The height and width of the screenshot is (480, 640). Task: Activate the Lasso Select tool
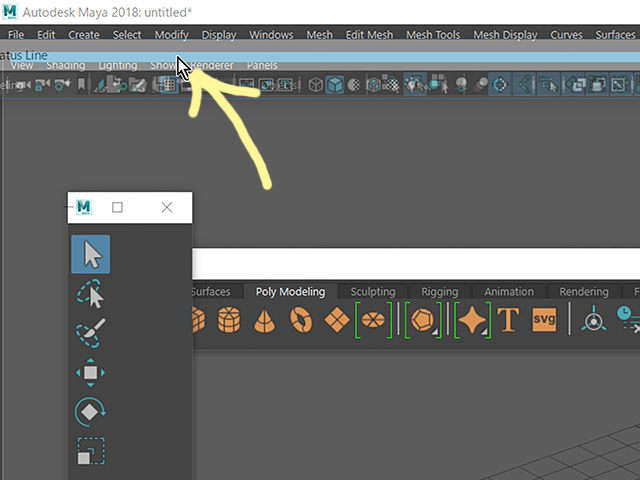click(90, 294)
